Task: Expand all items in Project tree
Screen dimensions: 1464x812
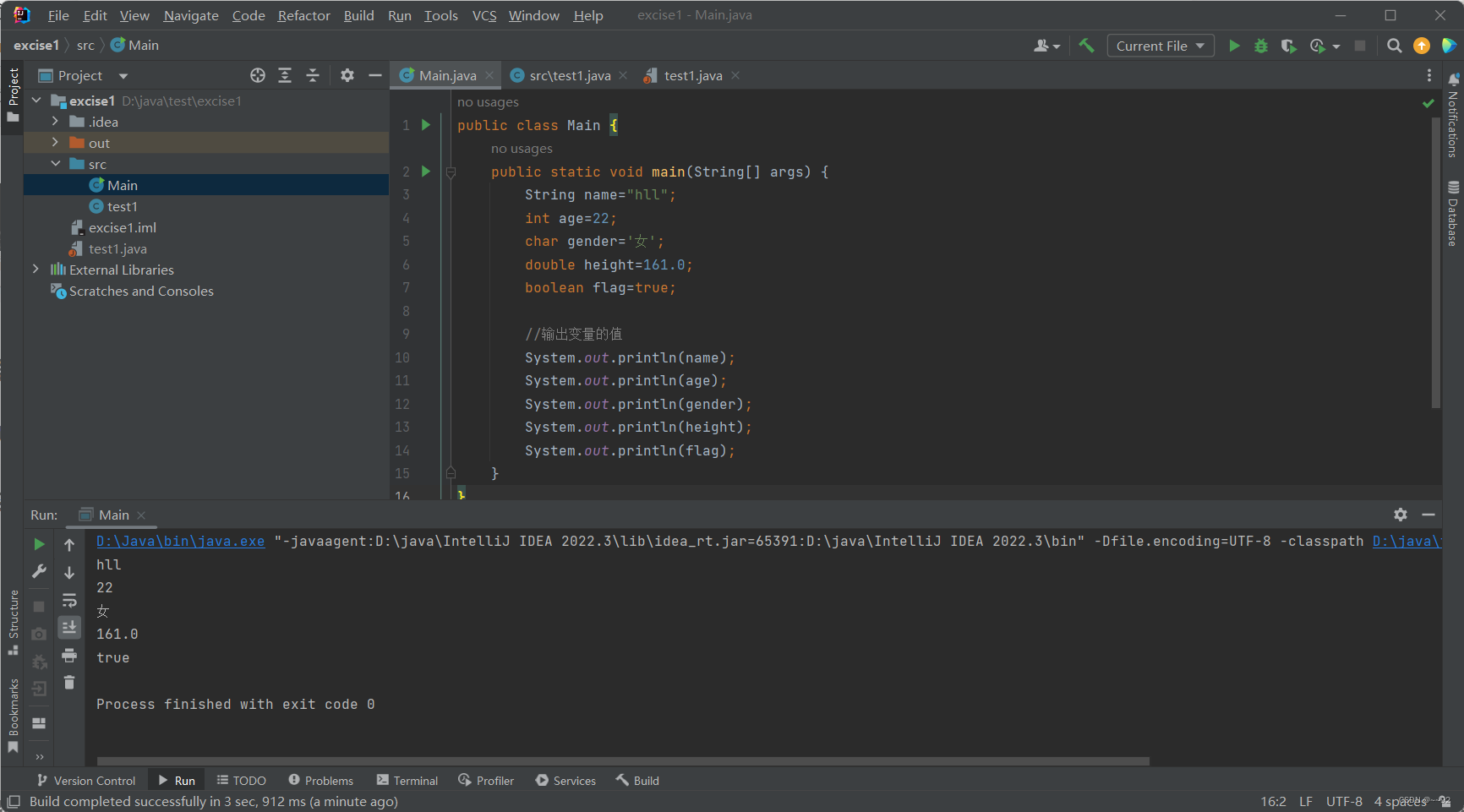Action: [285, 75]
